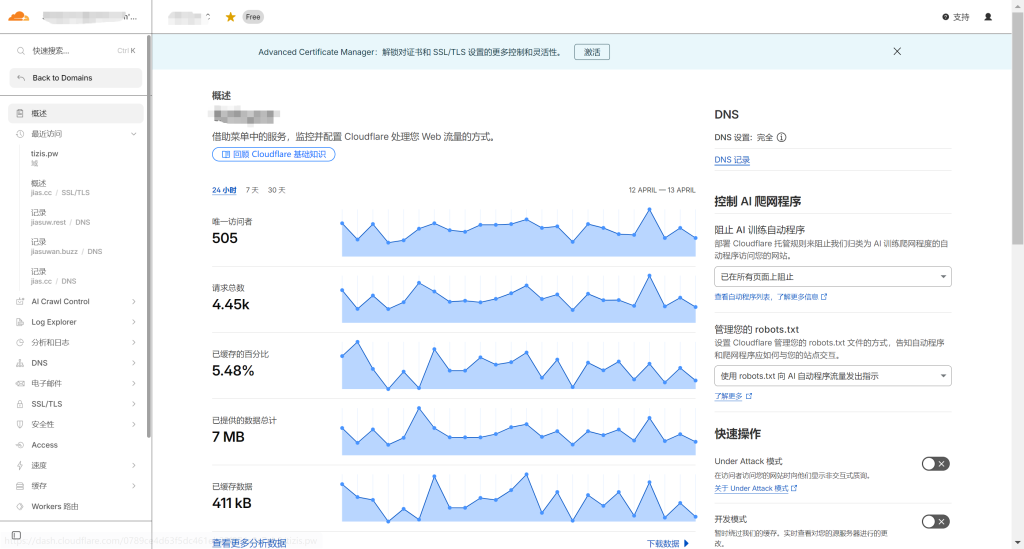Expand 电子邮件 chevron
The image size is (1024, 549).
[133, 383]
